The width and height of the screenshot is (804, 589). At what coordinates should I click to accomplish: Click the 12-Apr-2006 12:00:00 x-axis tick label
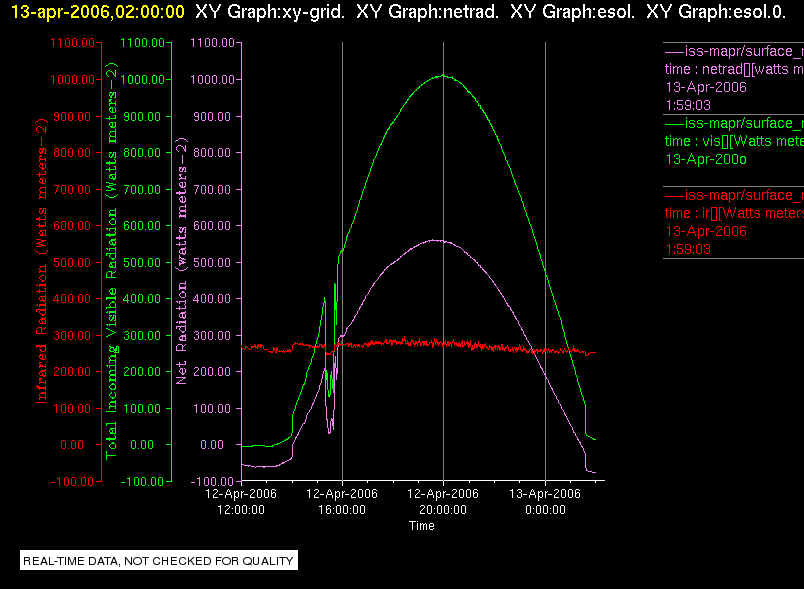click(241, 502)
